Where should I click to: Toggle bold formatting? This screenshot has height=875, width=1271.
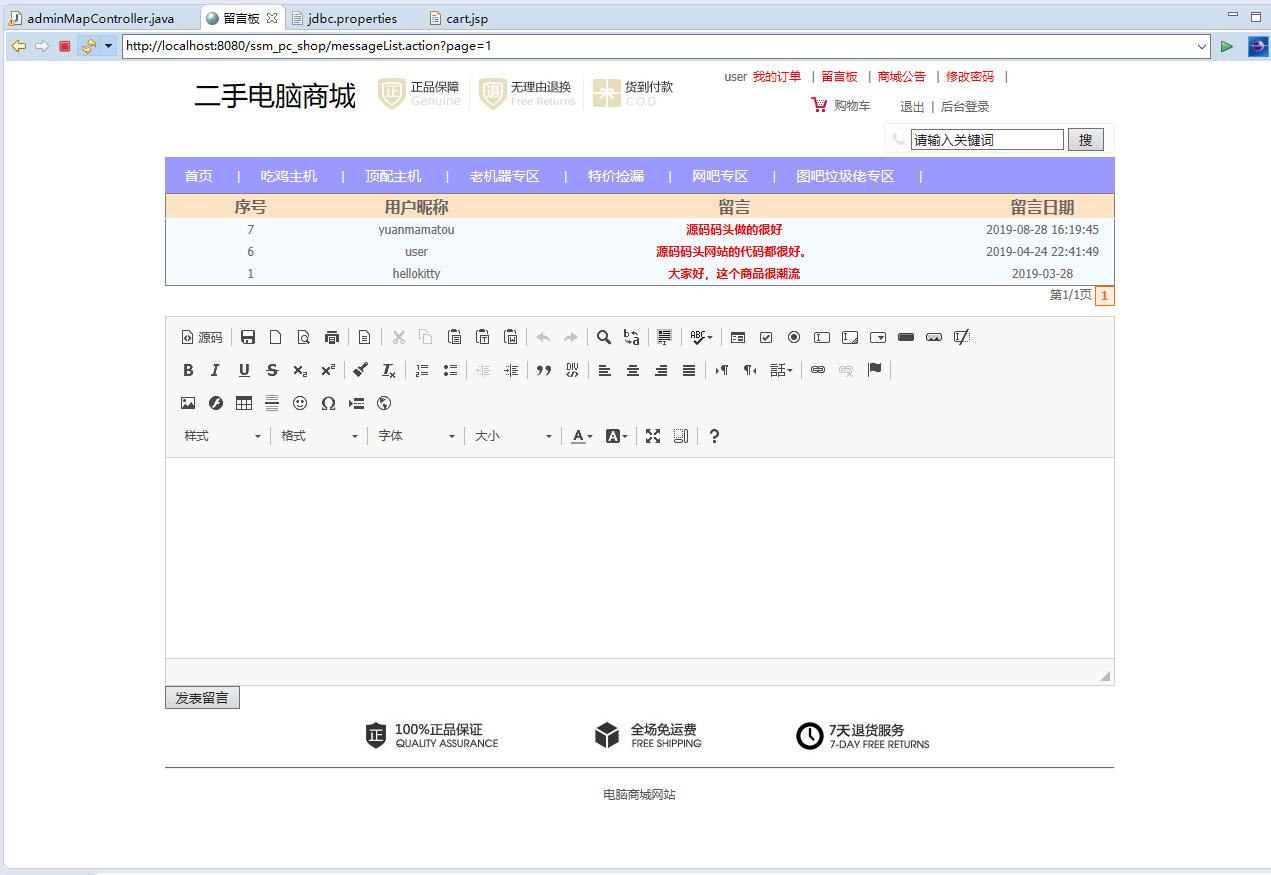coord(188,370)
